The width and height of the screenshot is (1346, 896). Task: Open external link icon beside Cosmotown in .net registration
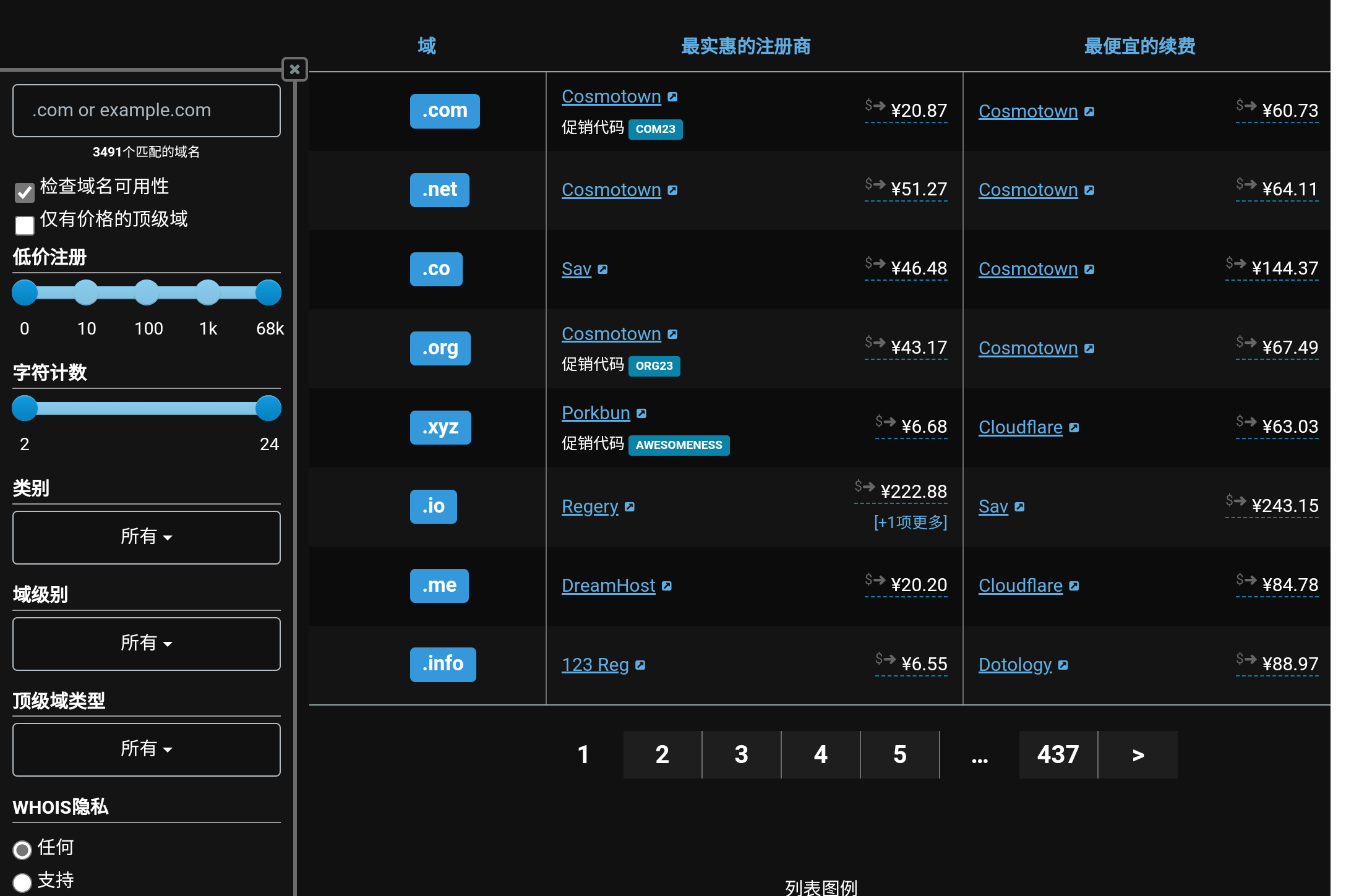[673, 190]
